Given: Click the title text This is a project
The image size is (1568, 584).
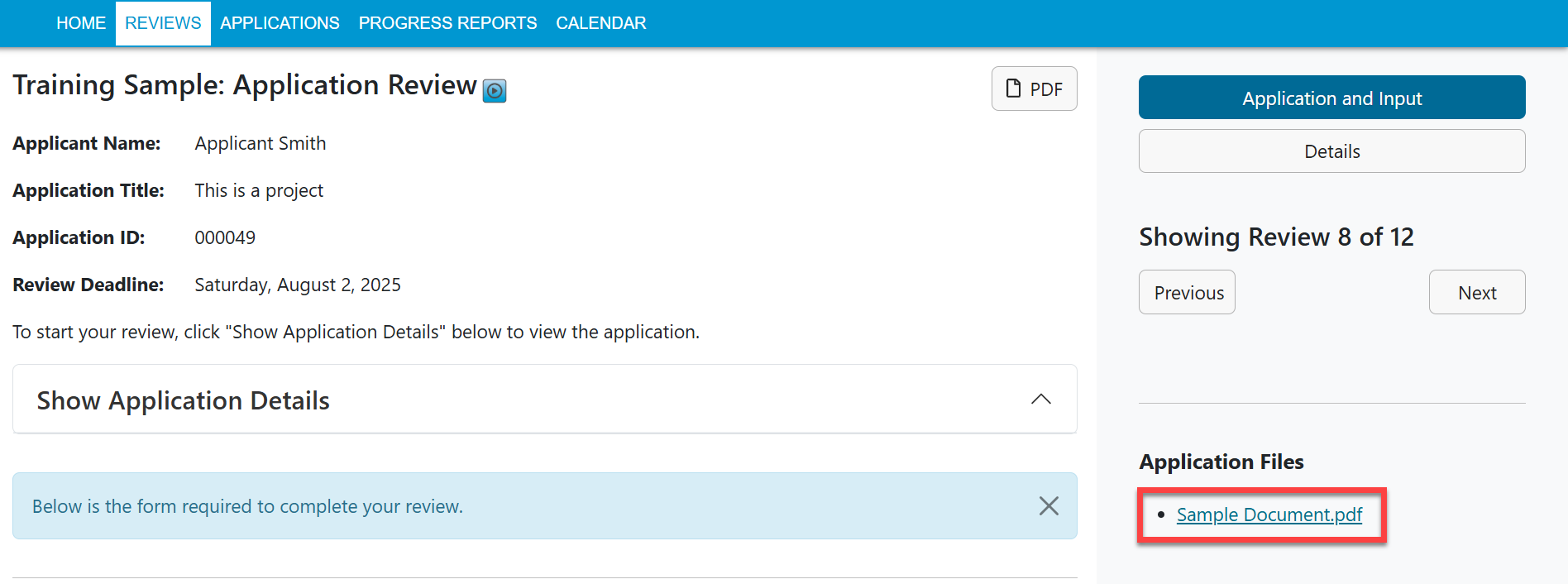Looking at the screenshot, I should 259,191.
